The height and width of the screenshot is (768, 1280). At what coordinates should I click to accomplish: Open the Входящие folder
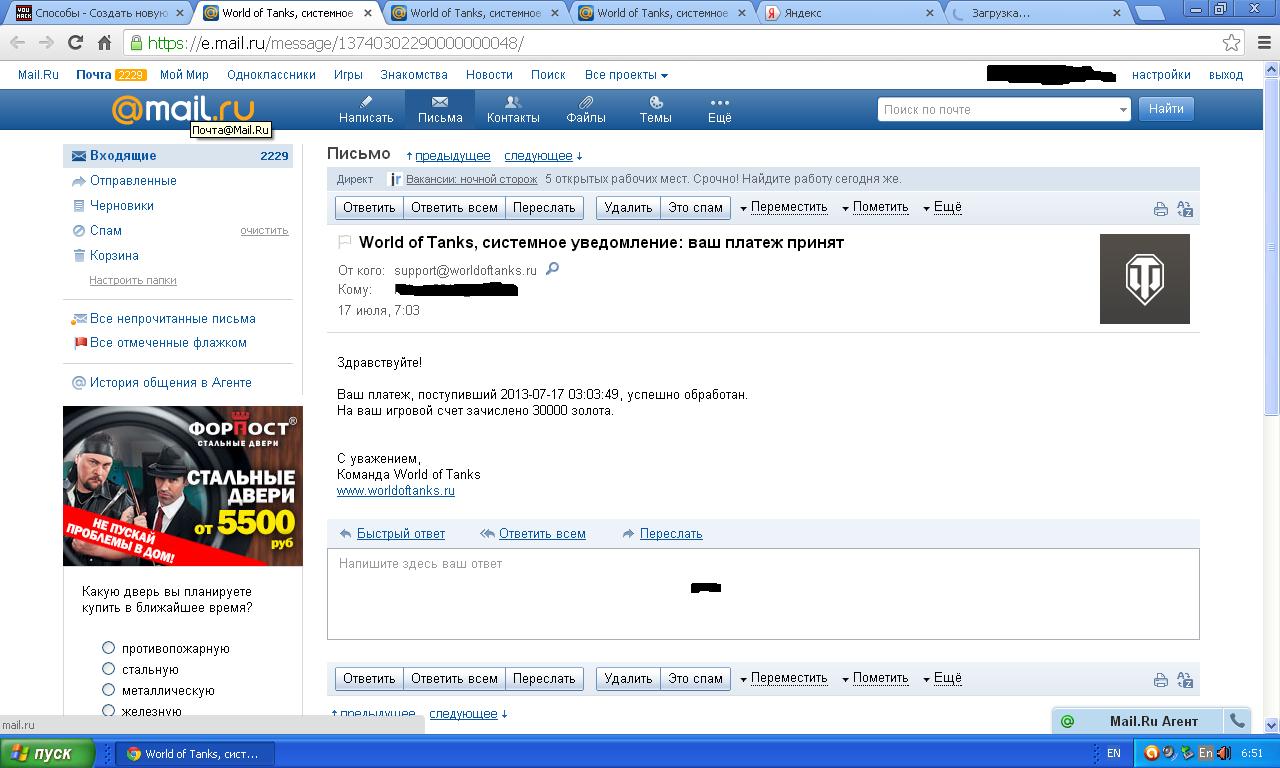(178, 156)
